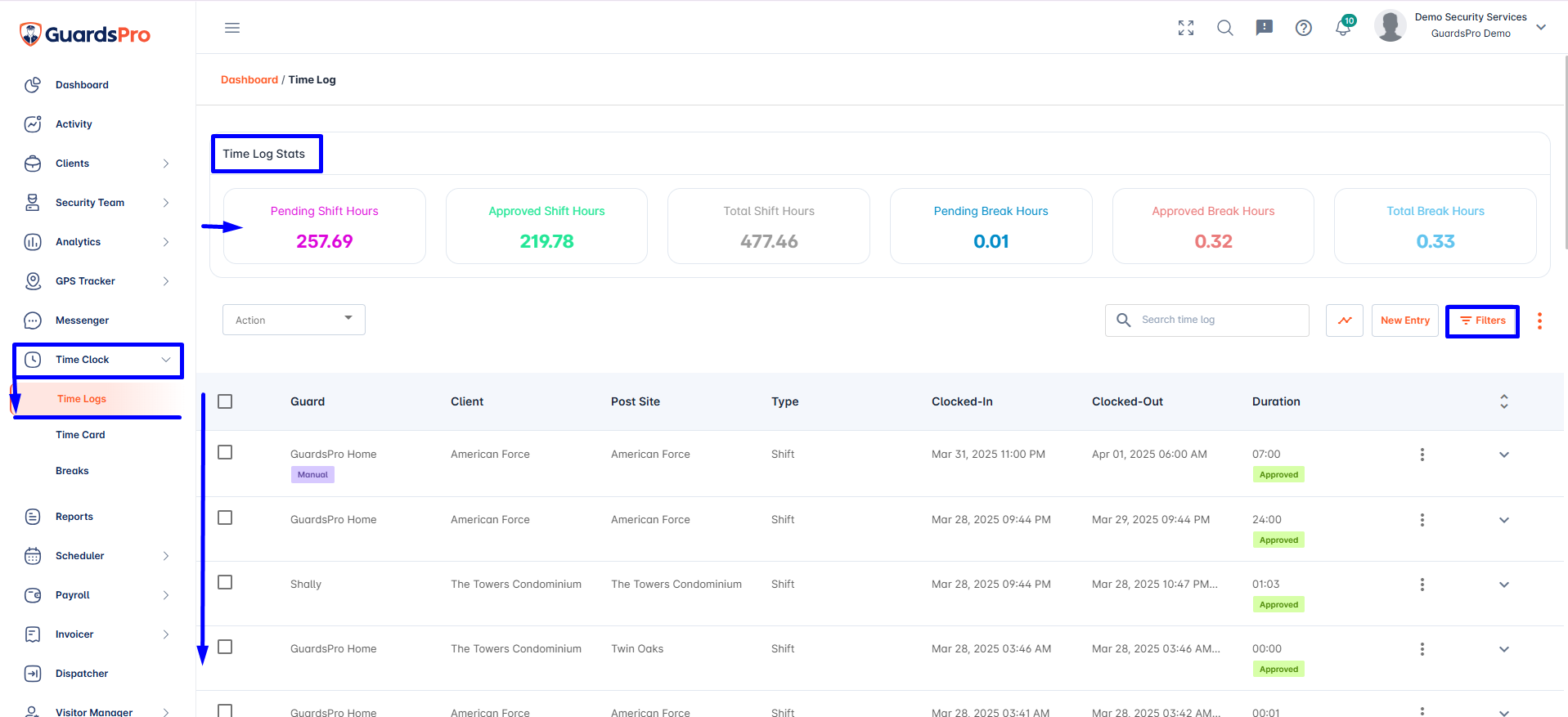Click the GuardsPro logo

[x=85, y=34]
